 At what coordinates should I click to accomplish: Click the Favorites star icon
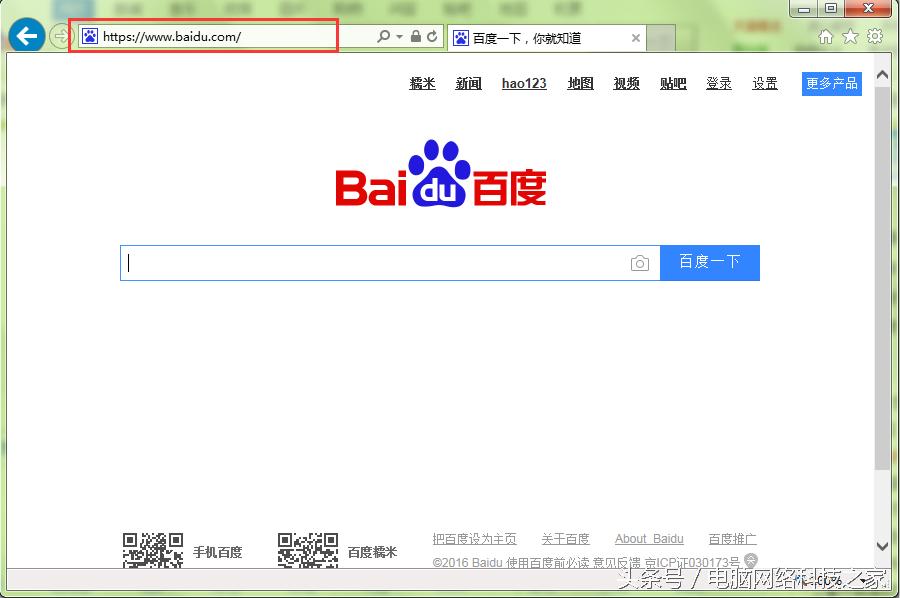850,35
